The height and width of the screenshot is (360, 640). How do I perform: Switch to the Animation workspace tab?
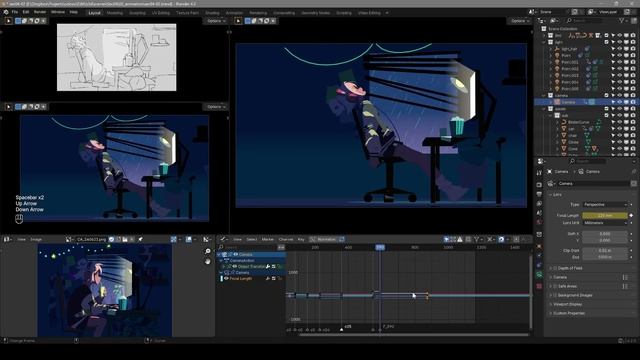(x=234, y=13)
